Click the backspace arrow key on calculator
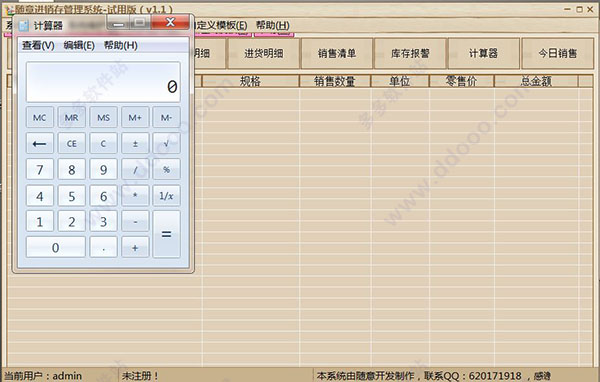 (40, 144)
